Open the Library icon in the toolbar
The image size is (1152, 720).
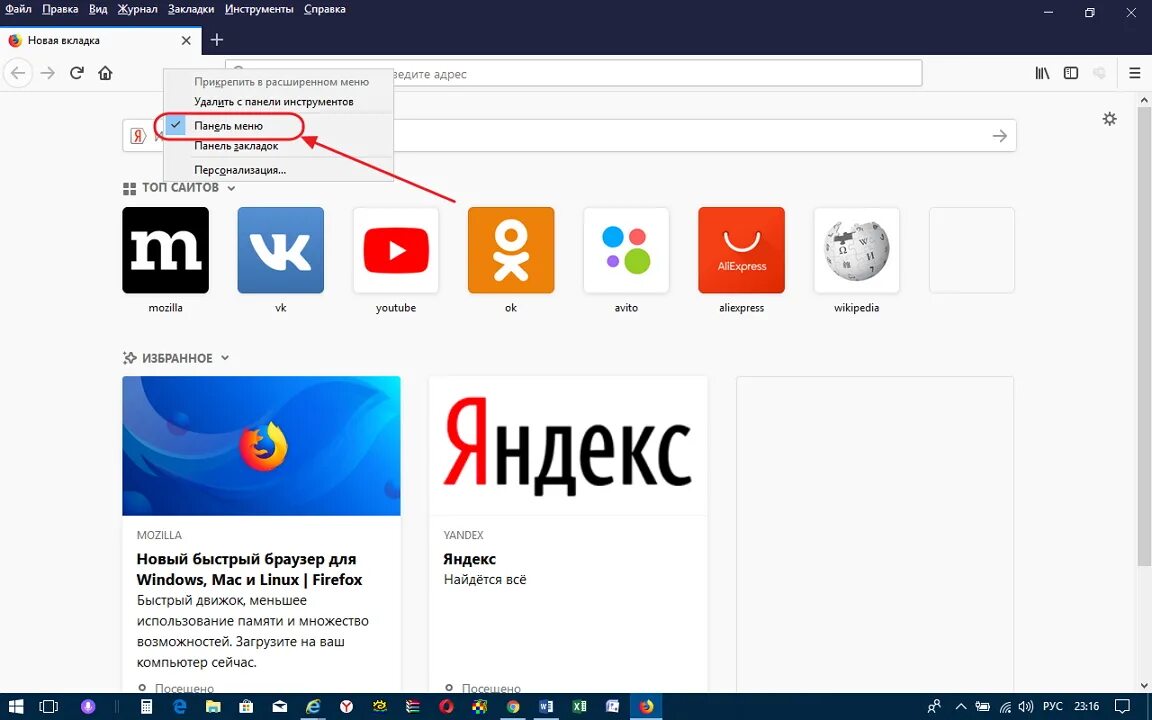click(x=1042, y=73)
